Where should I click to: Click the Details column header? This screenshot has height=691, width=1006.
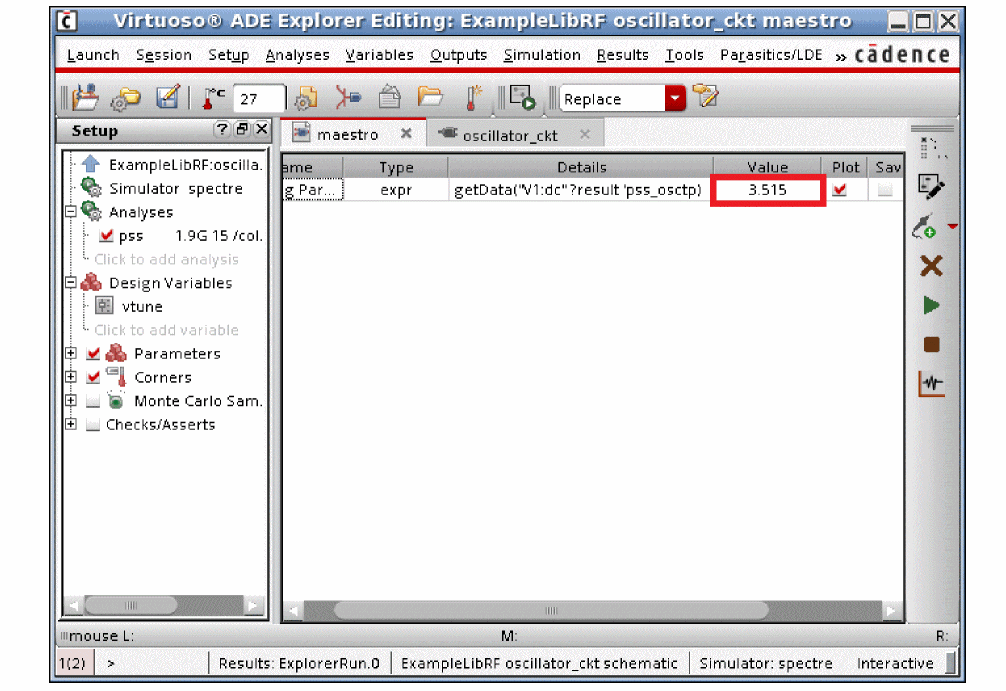[x=581, y=167]
